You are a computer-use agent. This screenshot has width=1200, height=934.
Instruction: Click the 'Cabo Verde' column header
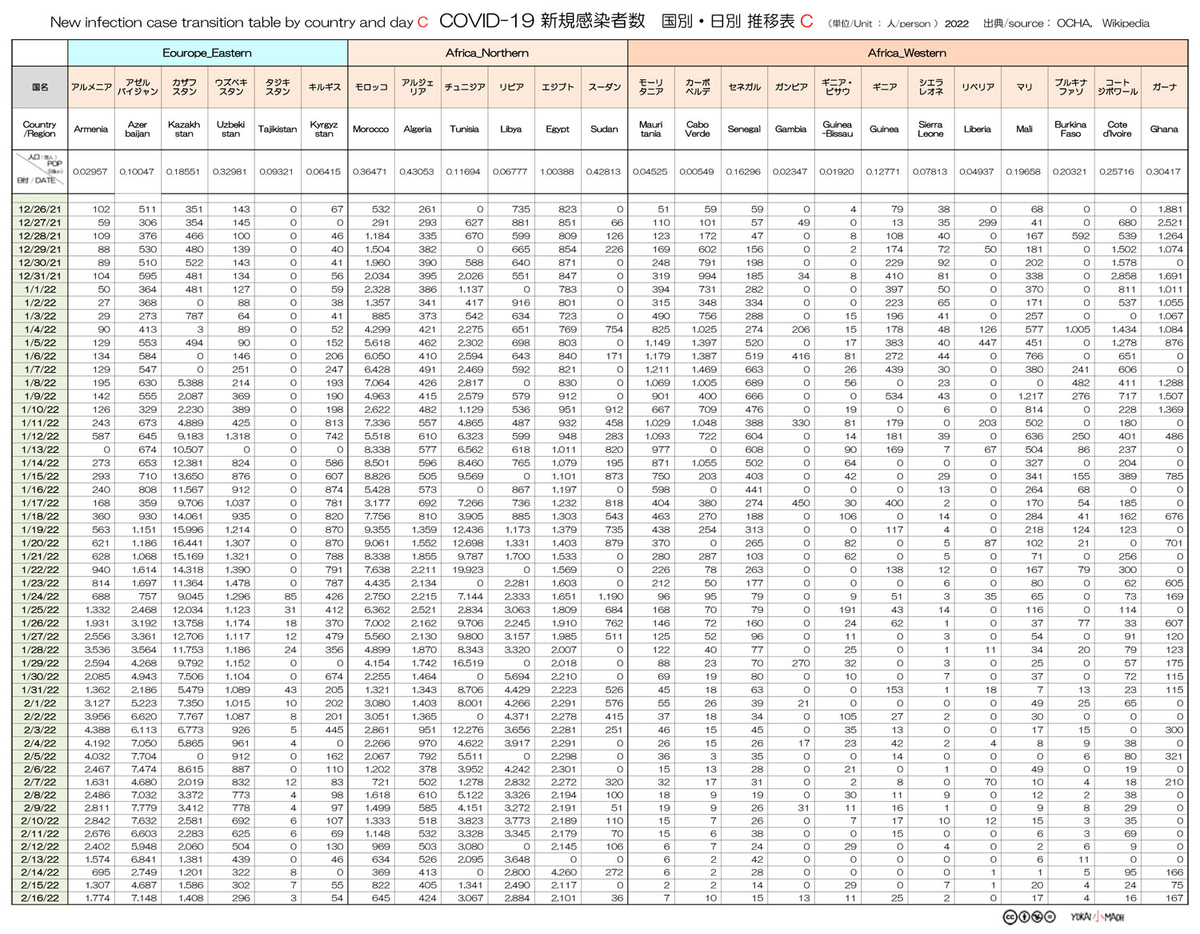pyautogui.click(x=697, y=129)
